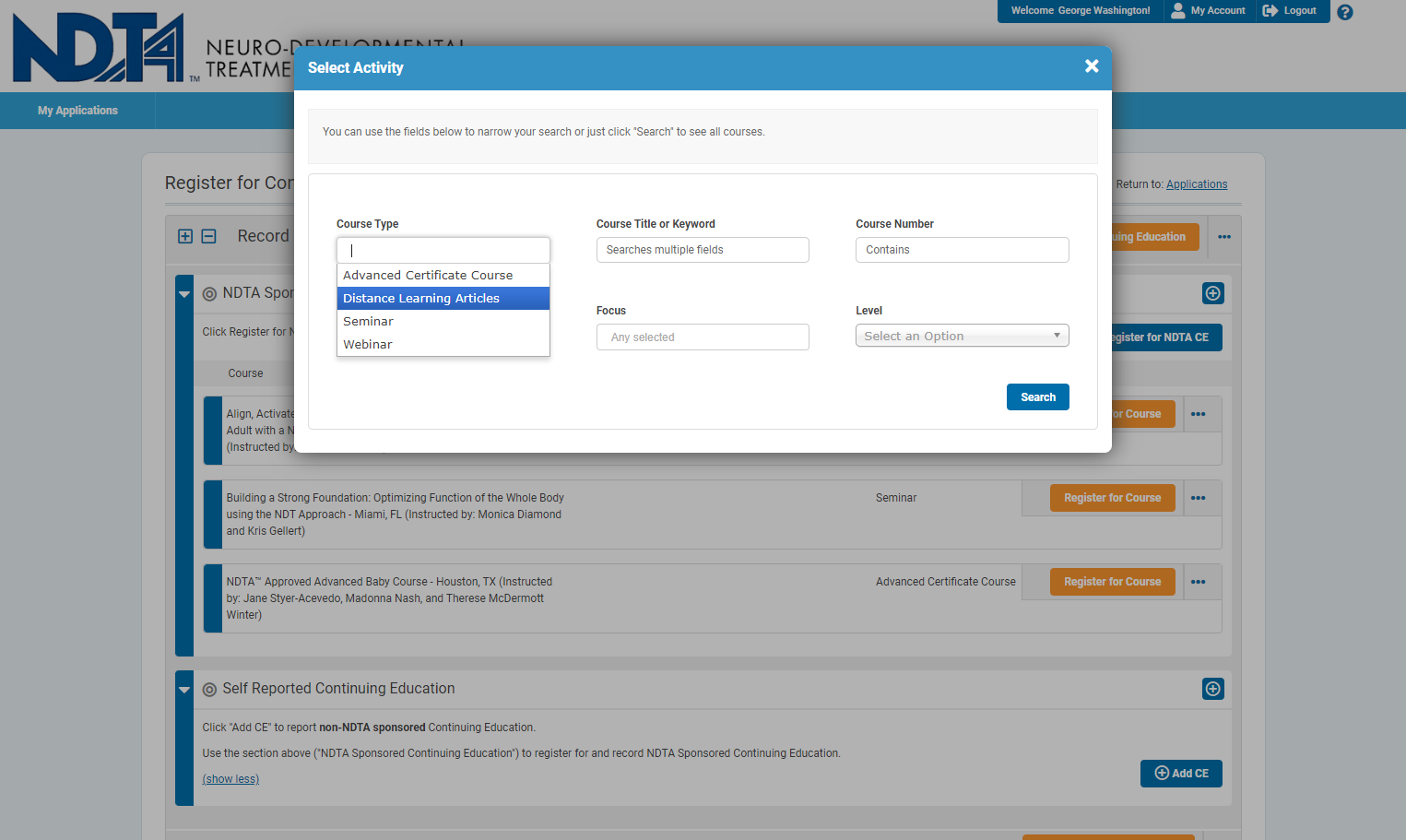Image resolution: width=1406 pixels, height=840 pixels.
Task: Click the Seminar type cell in course list
Action: 895,498
